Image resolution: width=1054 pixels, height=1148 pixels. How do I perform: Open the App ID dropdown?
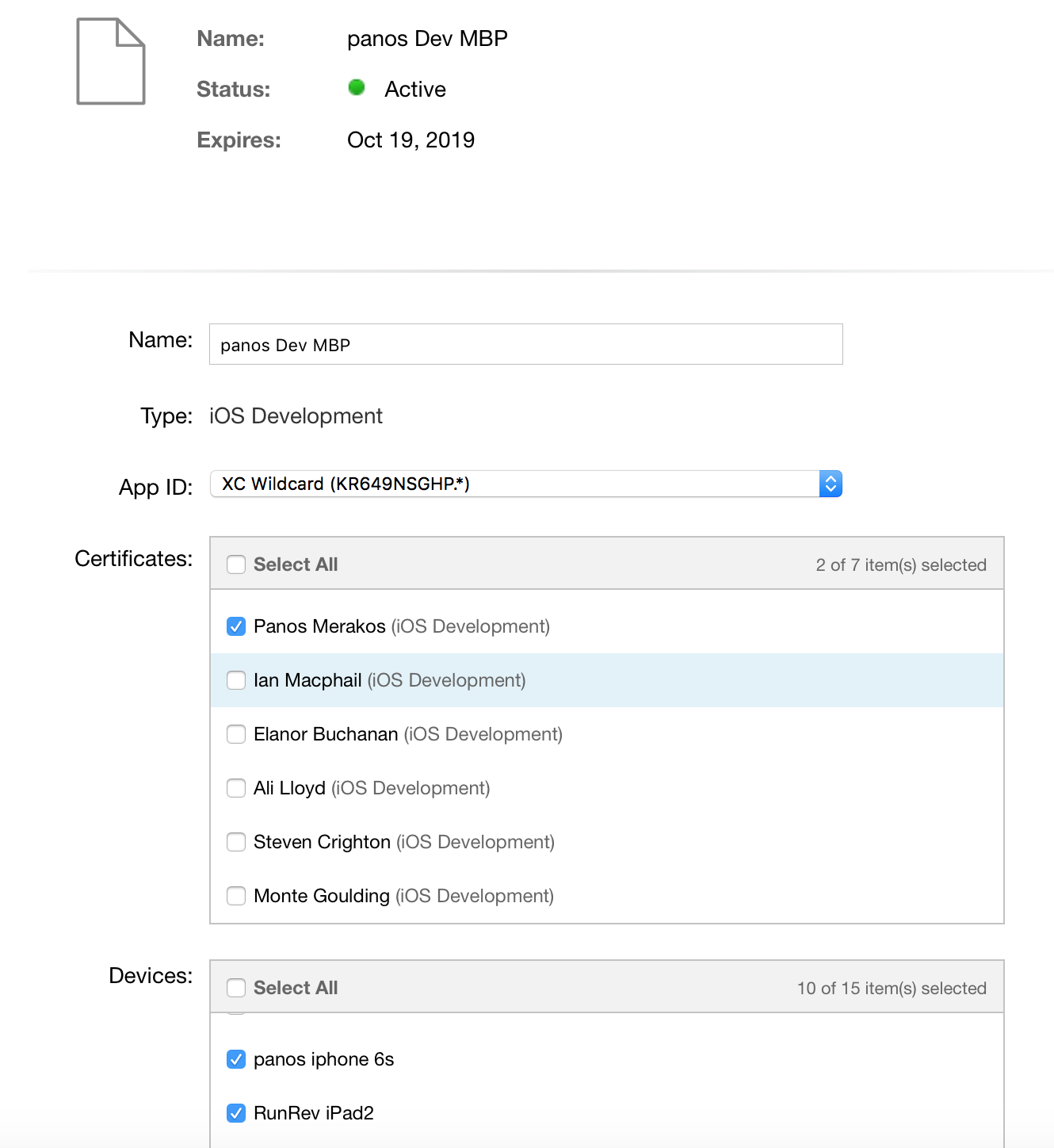click(x=514, y=484)
